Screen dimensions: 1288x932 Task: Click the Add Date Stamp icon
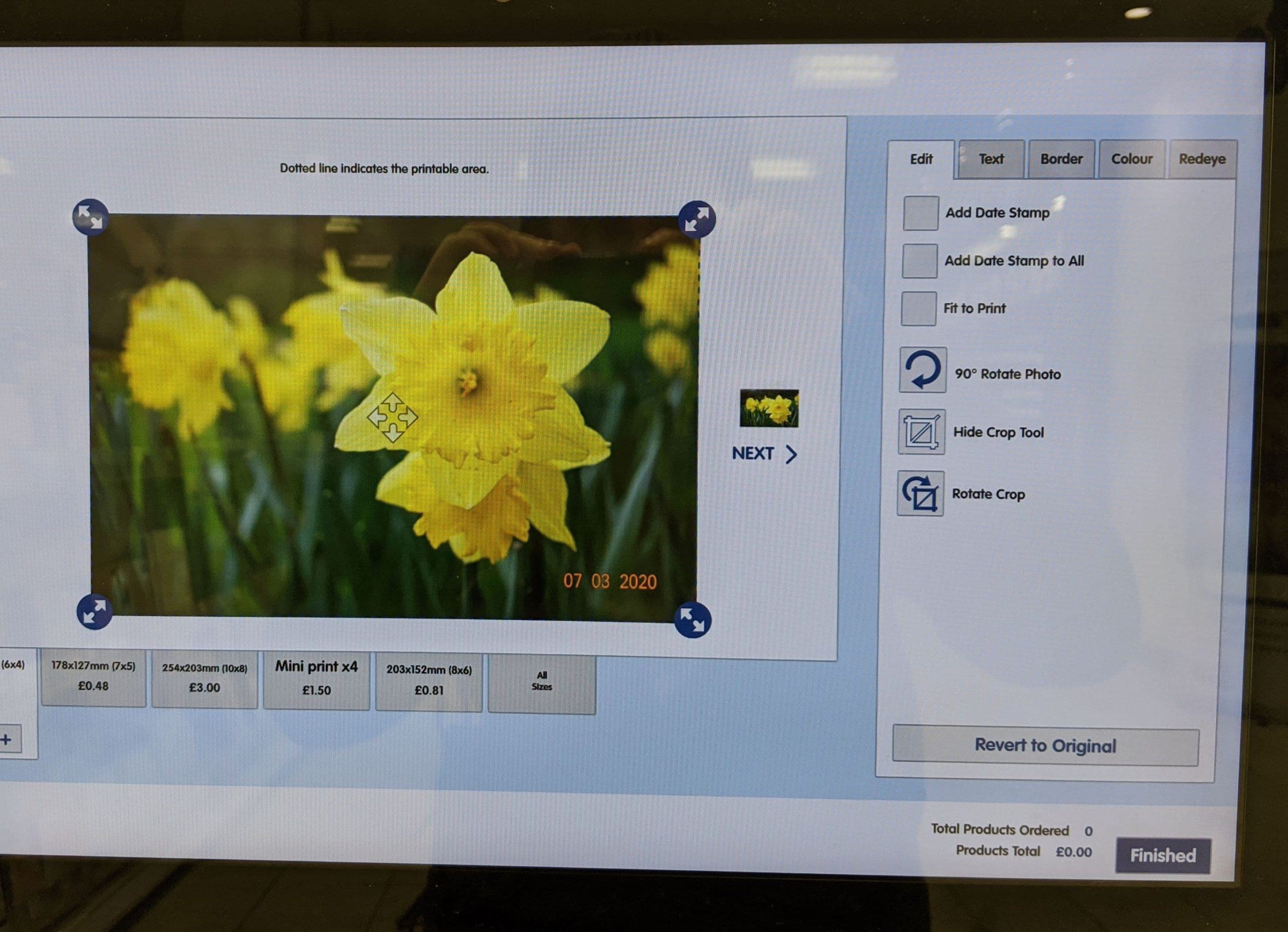click(916, 213)
